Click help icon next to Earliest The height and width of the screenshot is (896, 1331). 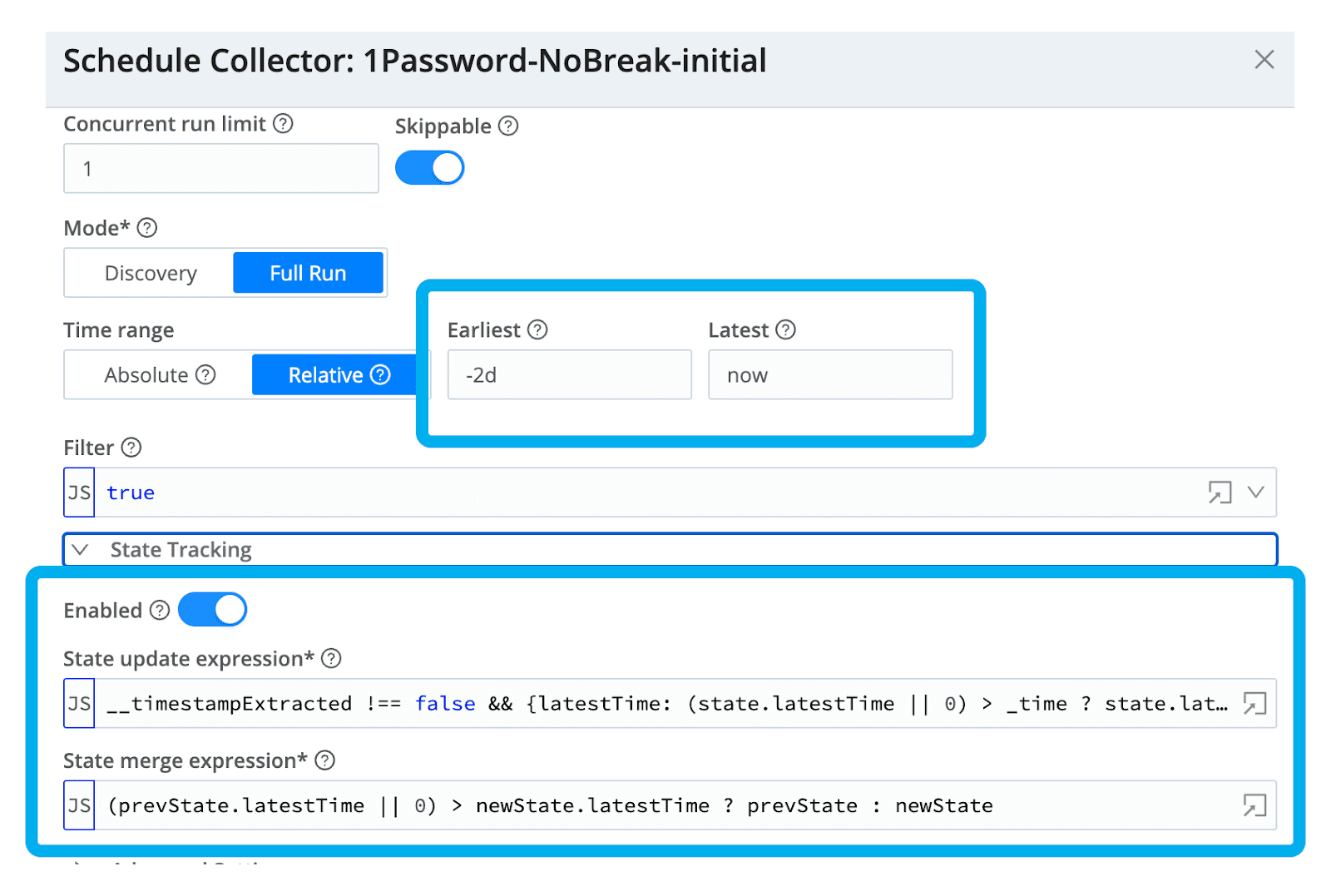(538, 330)
